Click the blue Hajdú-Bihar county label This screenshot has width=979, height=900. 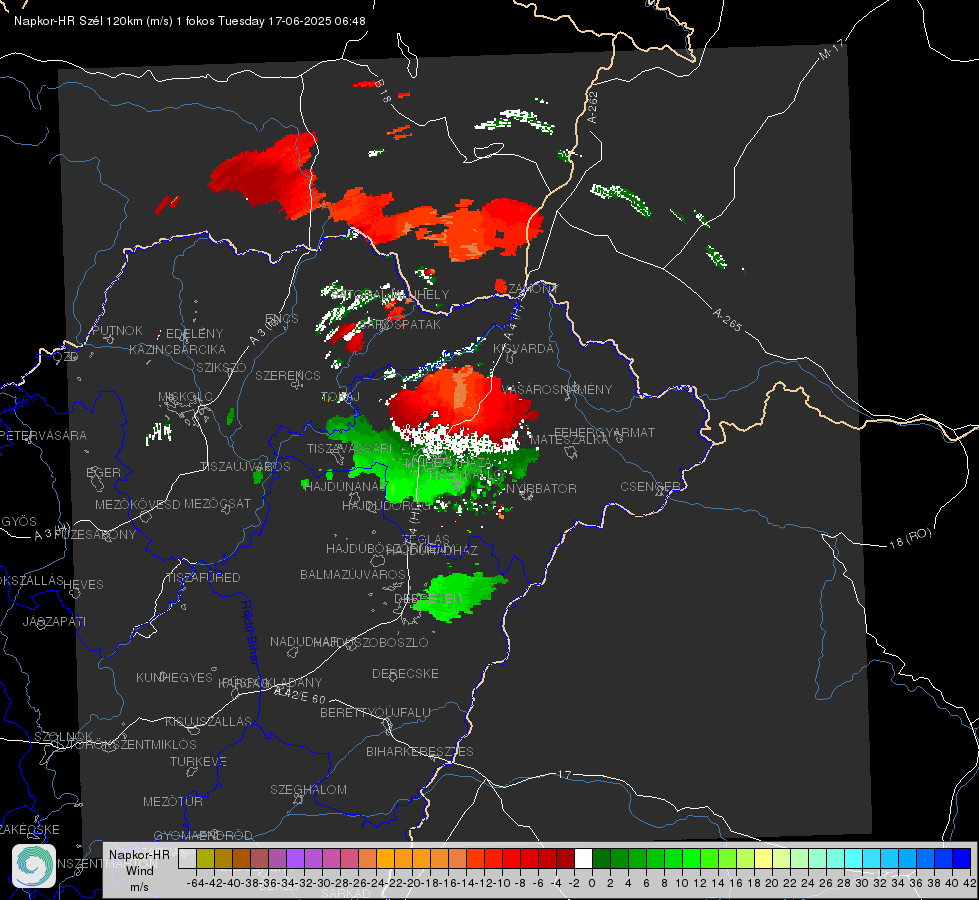(x=250, y=632)
